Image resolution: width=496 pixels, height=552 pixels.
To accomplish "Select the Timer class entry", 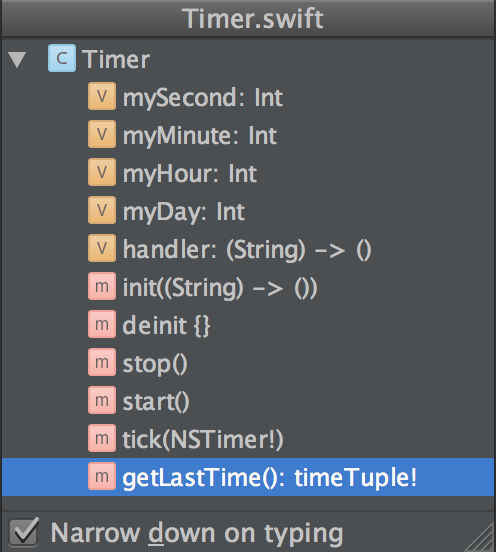I will [116, 59].
